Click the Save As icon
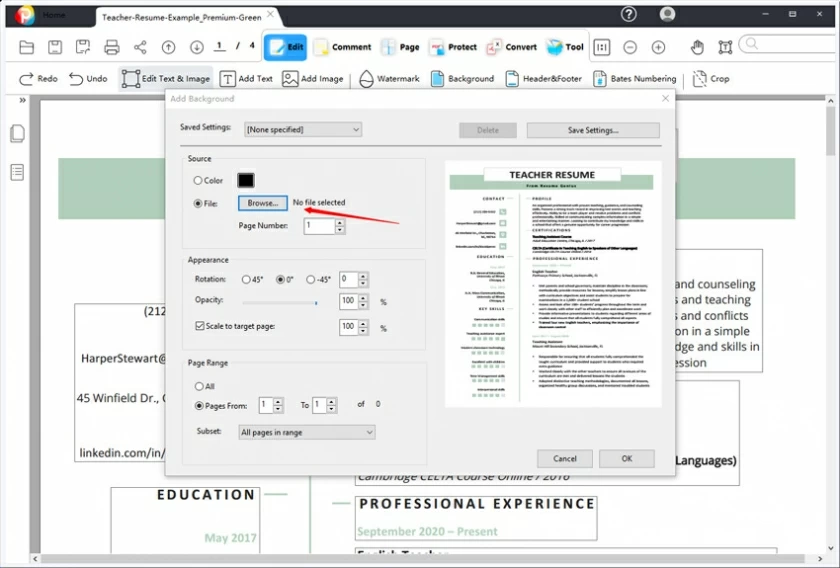Screen dimensions: 840x568 [83, 47]
